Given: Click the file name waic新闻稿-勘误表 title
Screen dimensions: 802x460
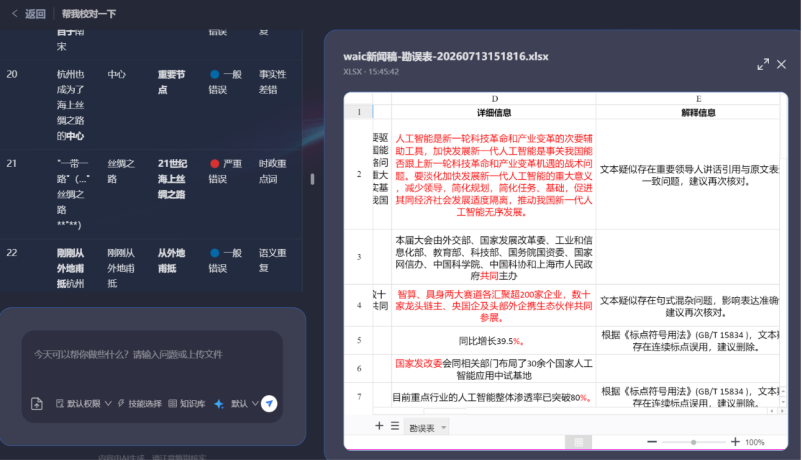Looking at the screenshot, I should pos(445,56).
